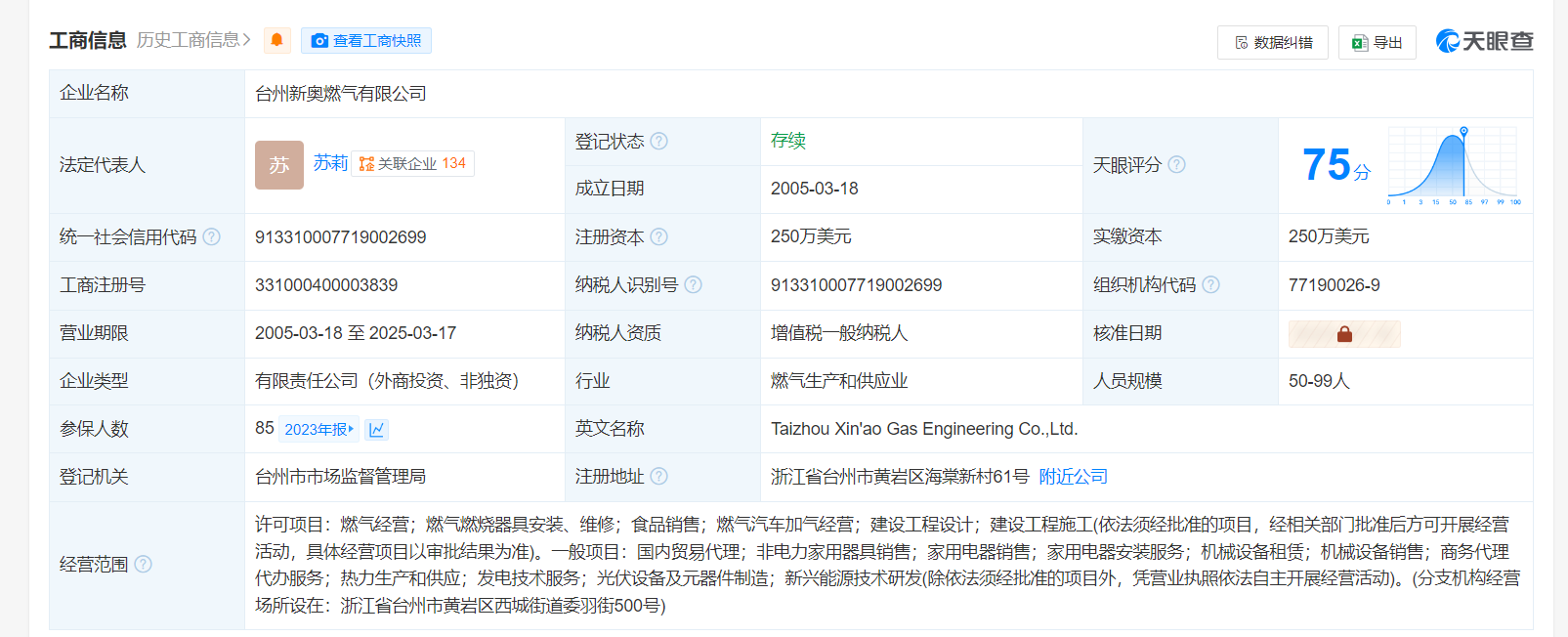The image size is (1568, 637).
Task: Click the 75分 score value
Action: click(1335, 165)
